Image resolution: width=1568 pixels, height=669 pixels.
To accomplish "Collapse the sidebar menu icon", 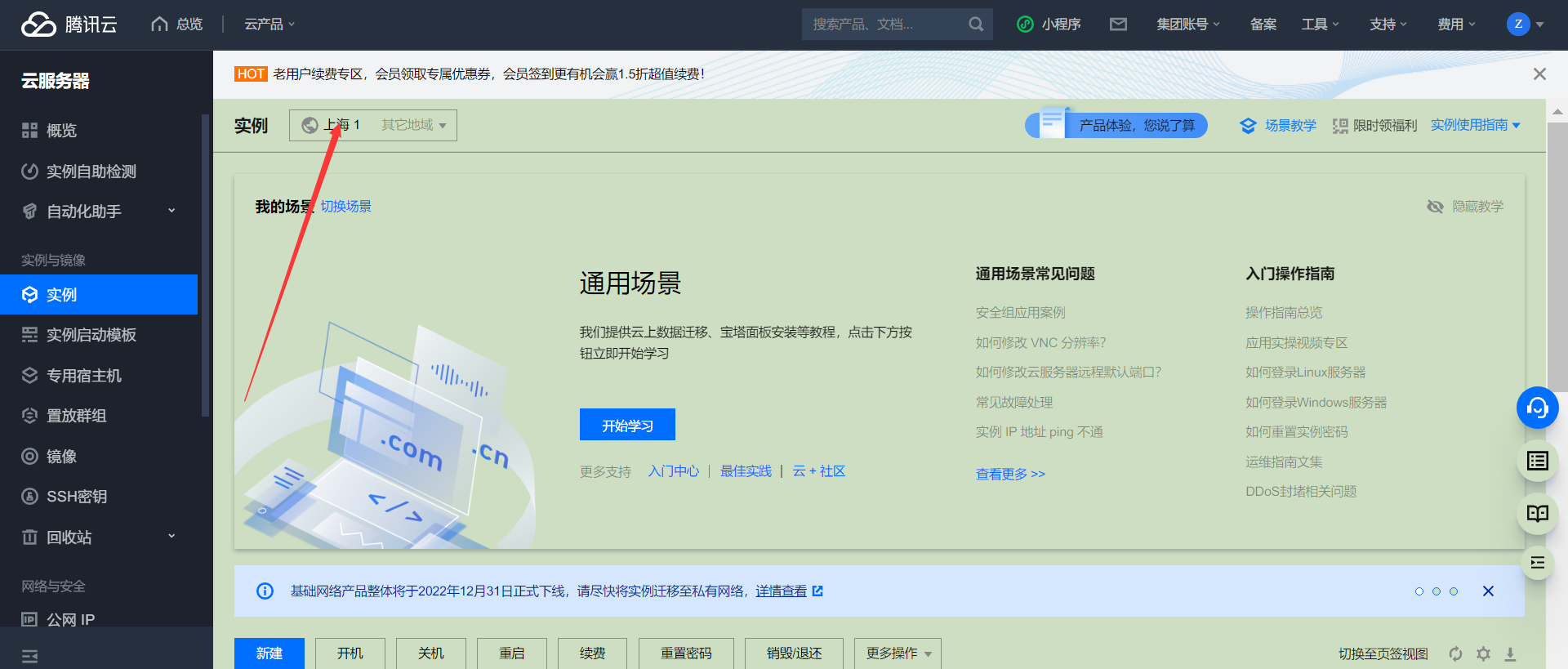I will (x=30, y=657).
